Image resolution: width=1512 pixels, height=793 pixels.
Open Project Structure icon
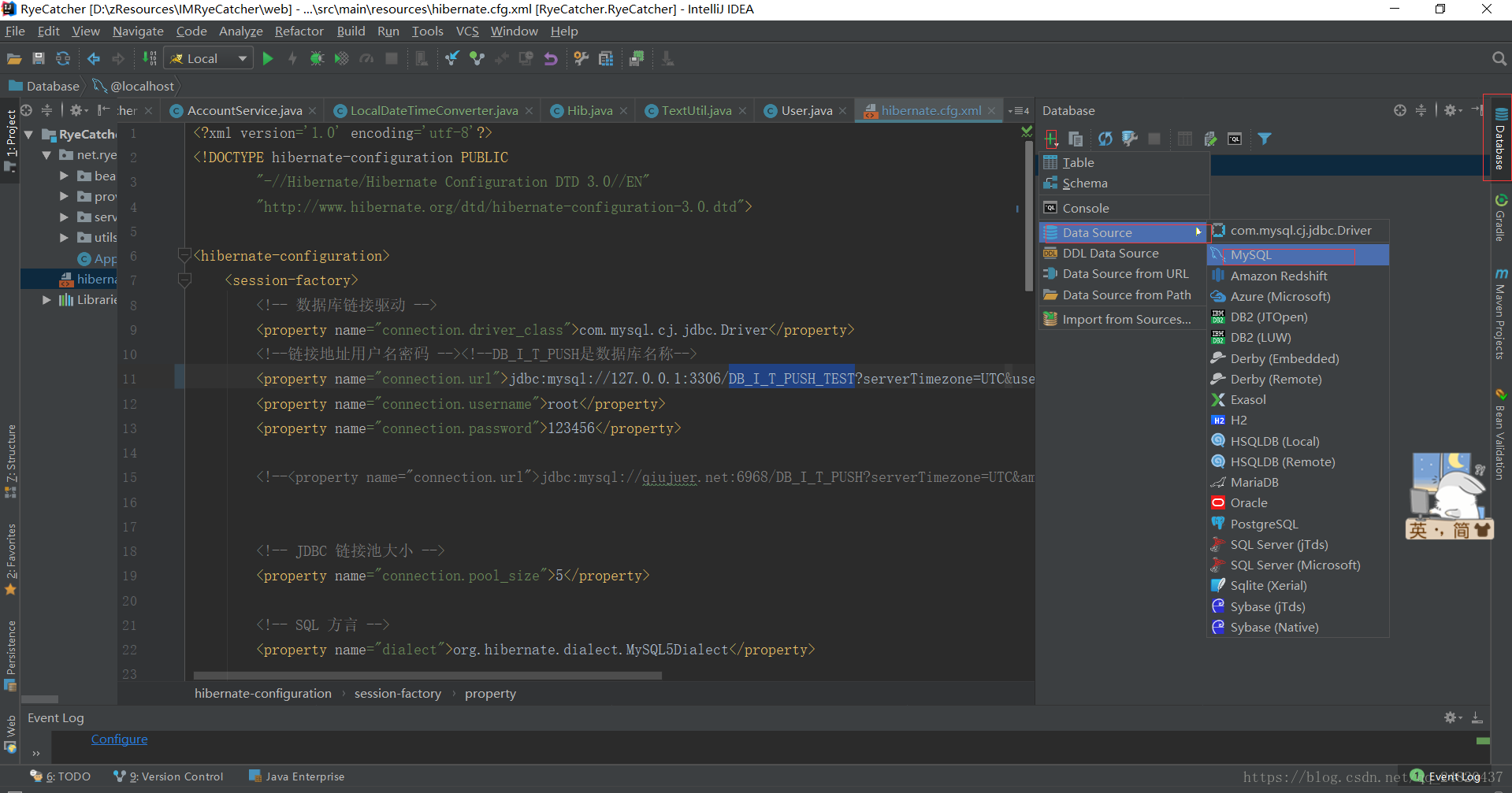point(606,59)
